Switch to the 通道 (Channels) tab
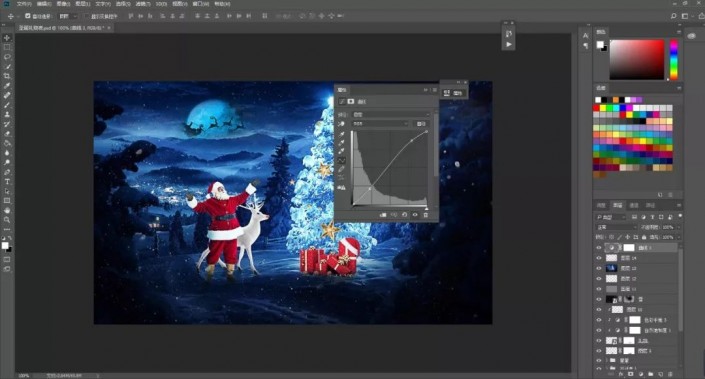Image resolution: width=705 pixels, height=379 pixels. pyautogui.click(x=634, y=205)
